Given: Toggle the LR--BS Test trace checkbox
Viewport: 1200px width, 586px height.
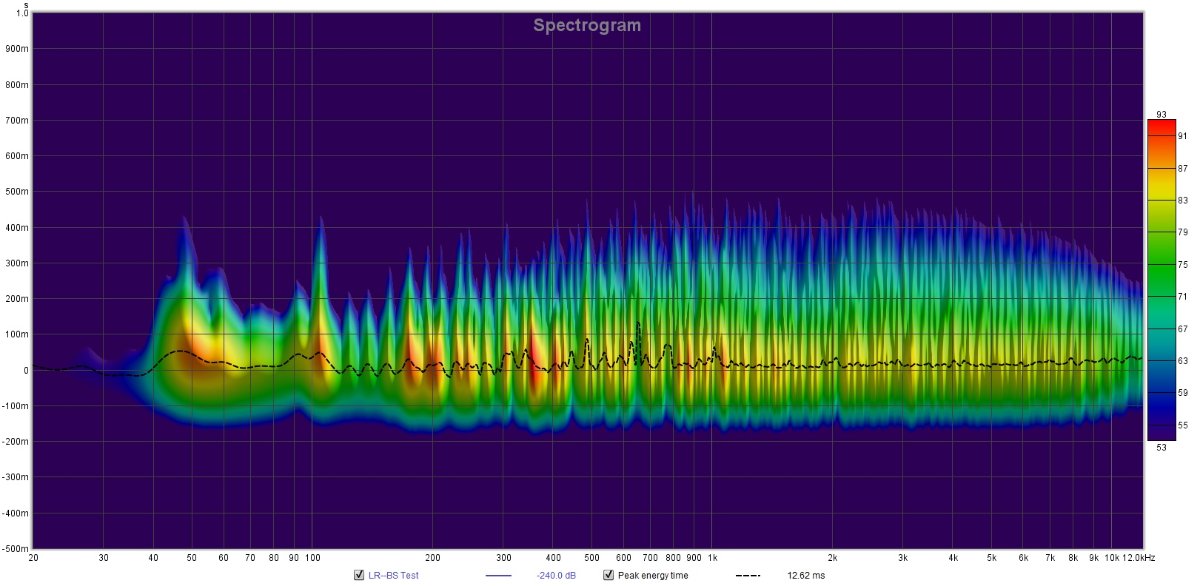Looking at the screenshot, I should click(359, 576).
